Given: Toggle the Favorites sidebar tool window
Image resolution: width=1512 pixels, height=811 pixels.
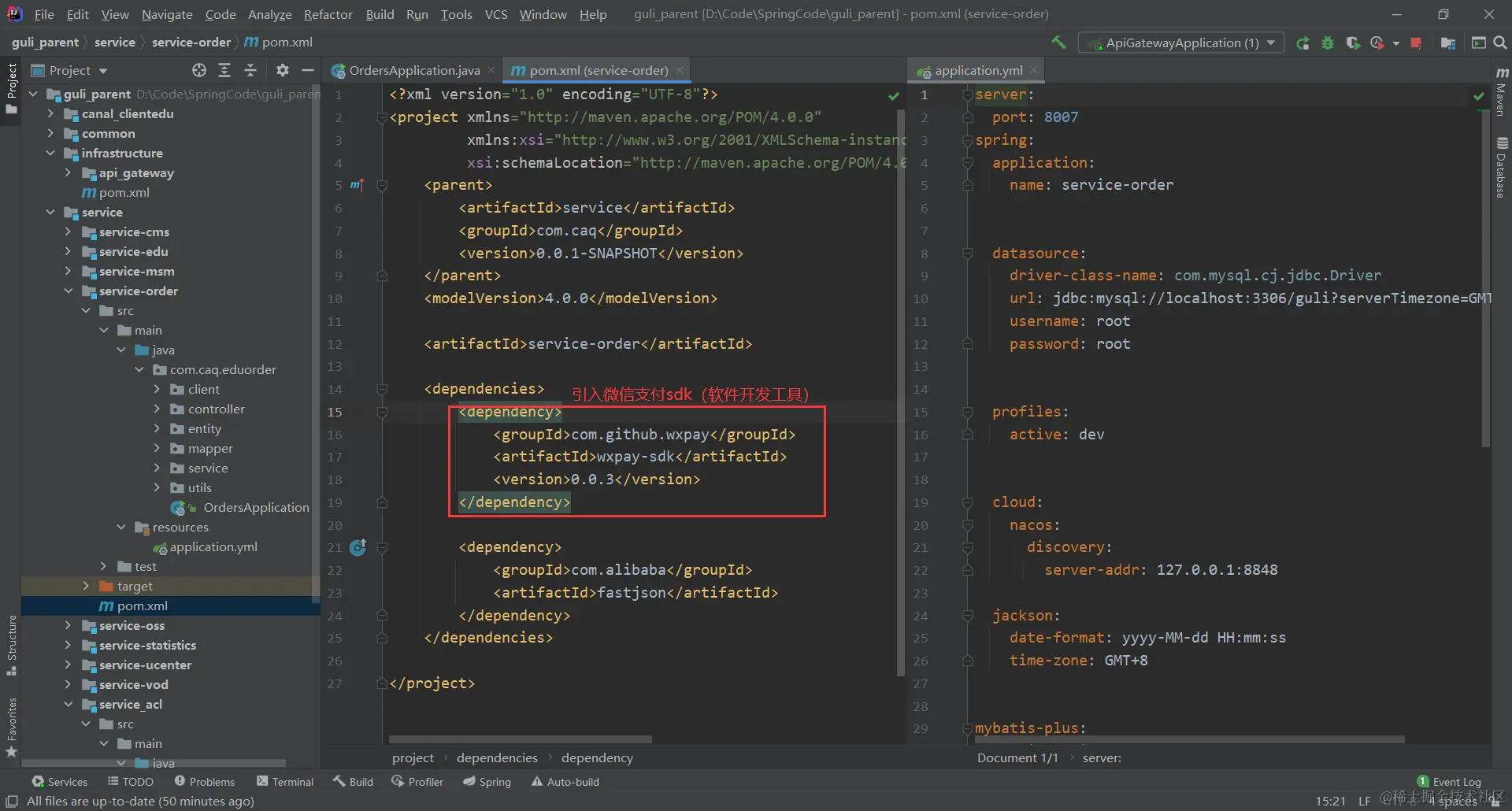Looking at the screenshot, I should tap(11, 728).
